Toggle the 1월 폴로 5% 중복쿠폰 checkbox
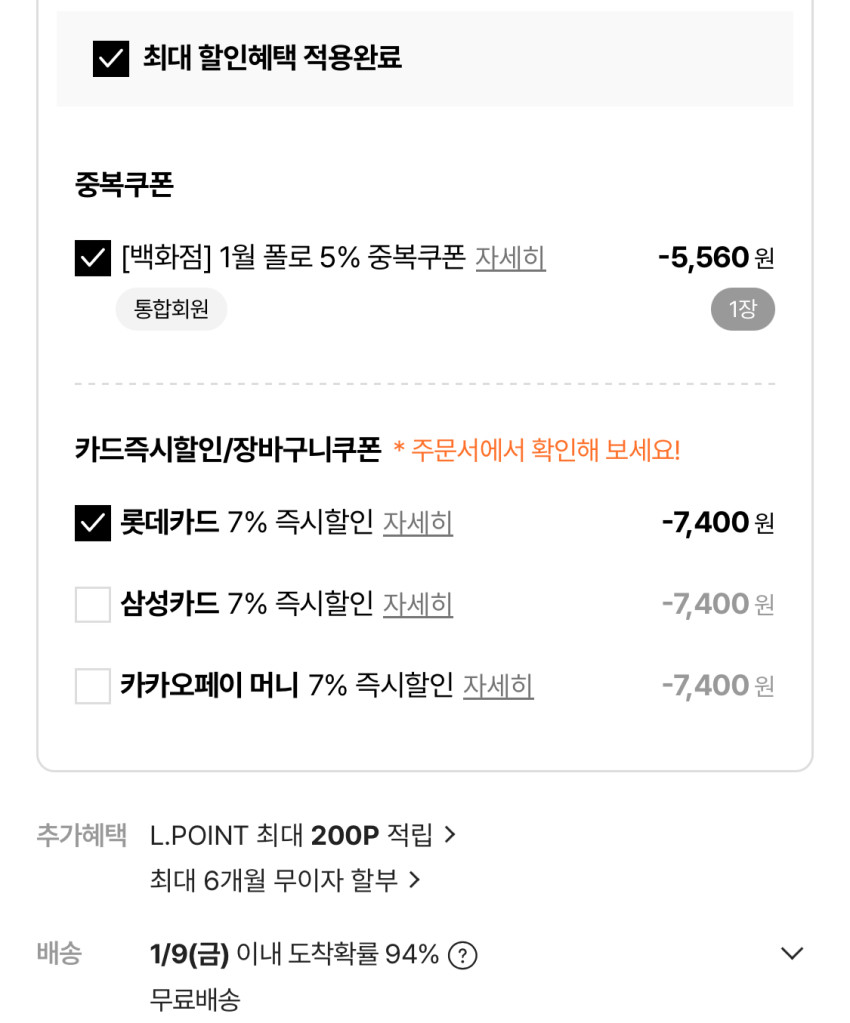This screenshot has width=850, height=1023. pos(93,258)
